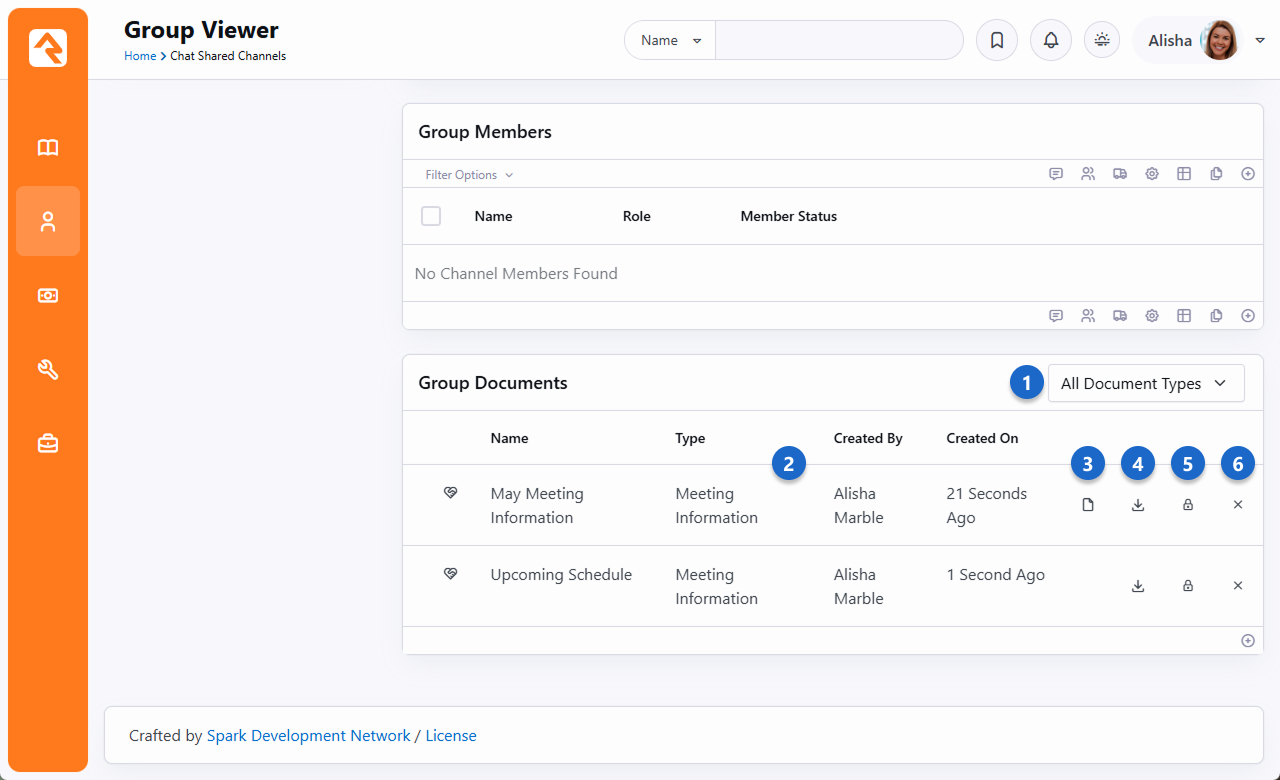Open the Name search type dropdown

click(x=670, y=41)
